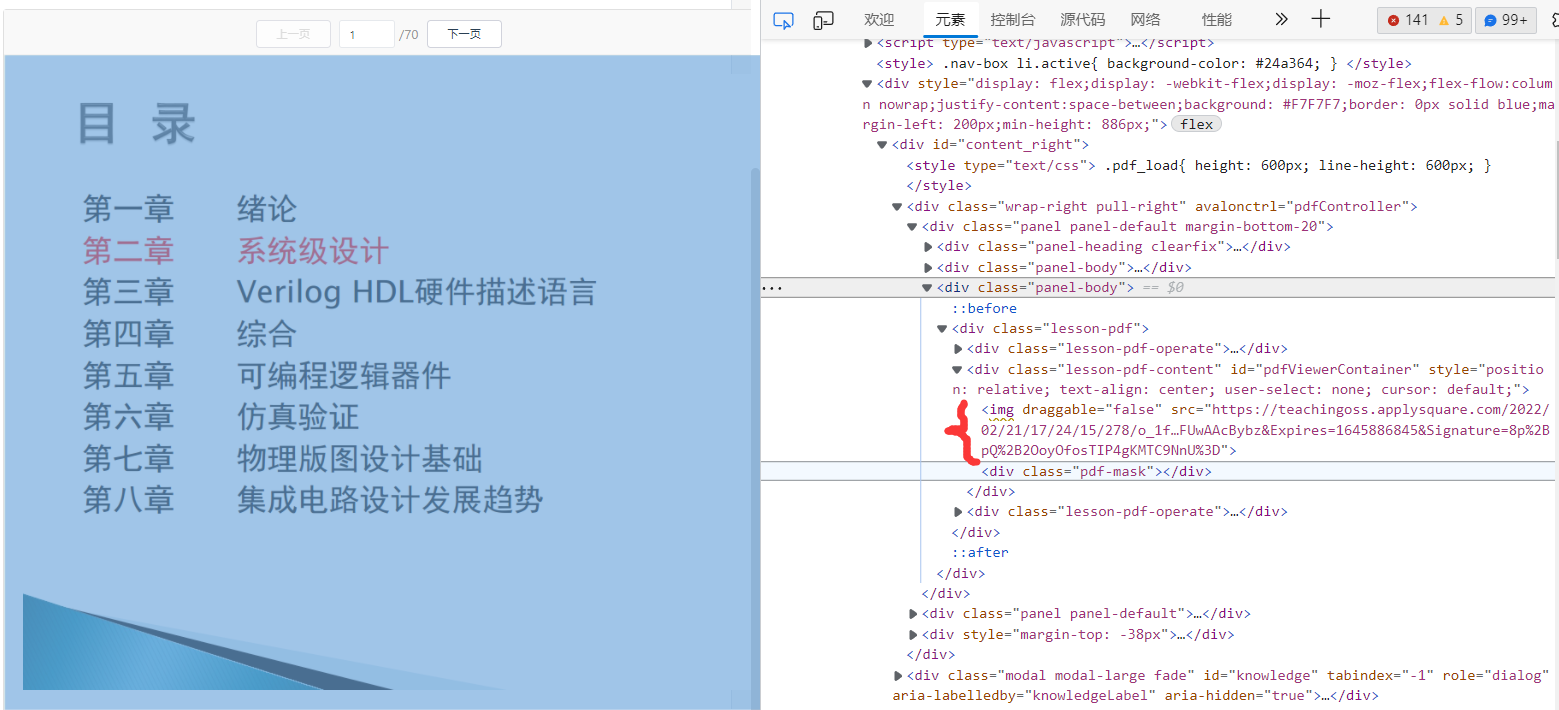Click 第一章 绪论 in slide
Image resolution: width=1559 pixels, height=710 pixels.
point(190,209)
